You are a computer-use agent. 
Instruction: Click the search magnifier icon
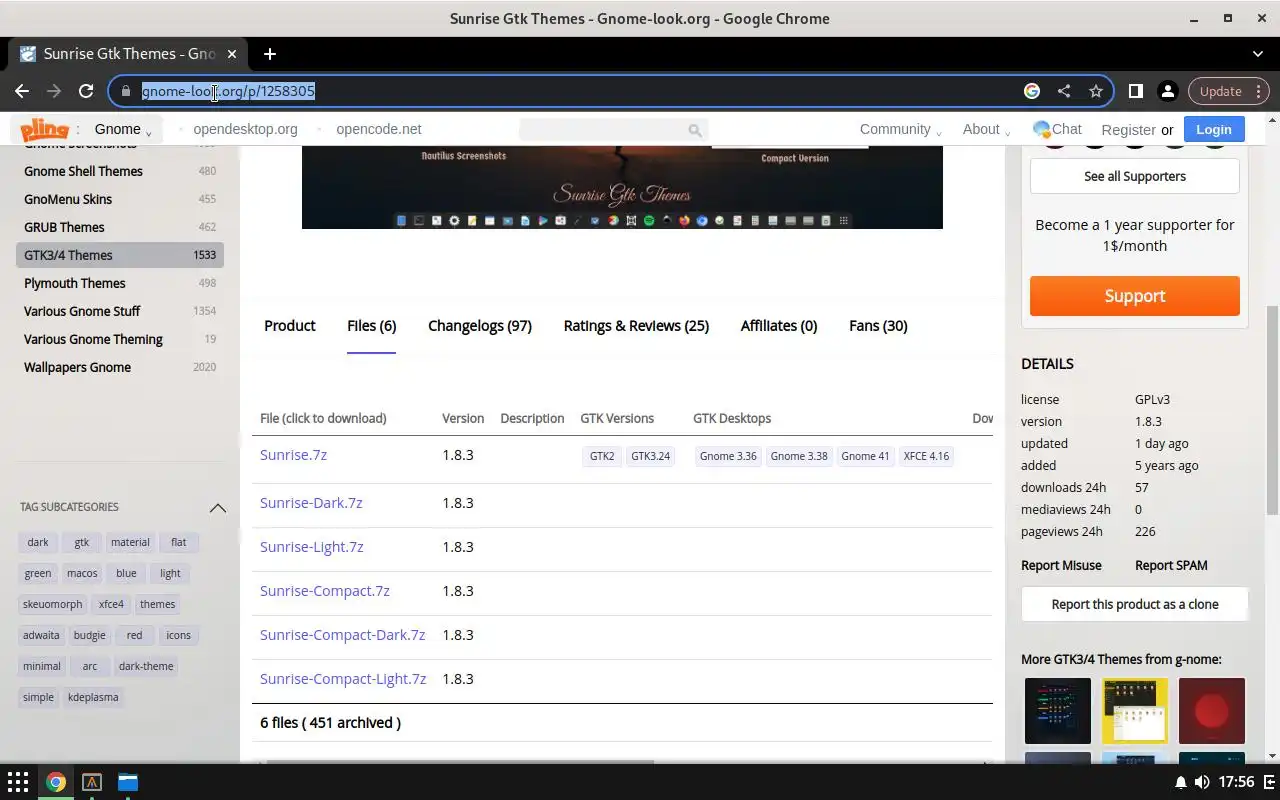click(x=695, y=130)
